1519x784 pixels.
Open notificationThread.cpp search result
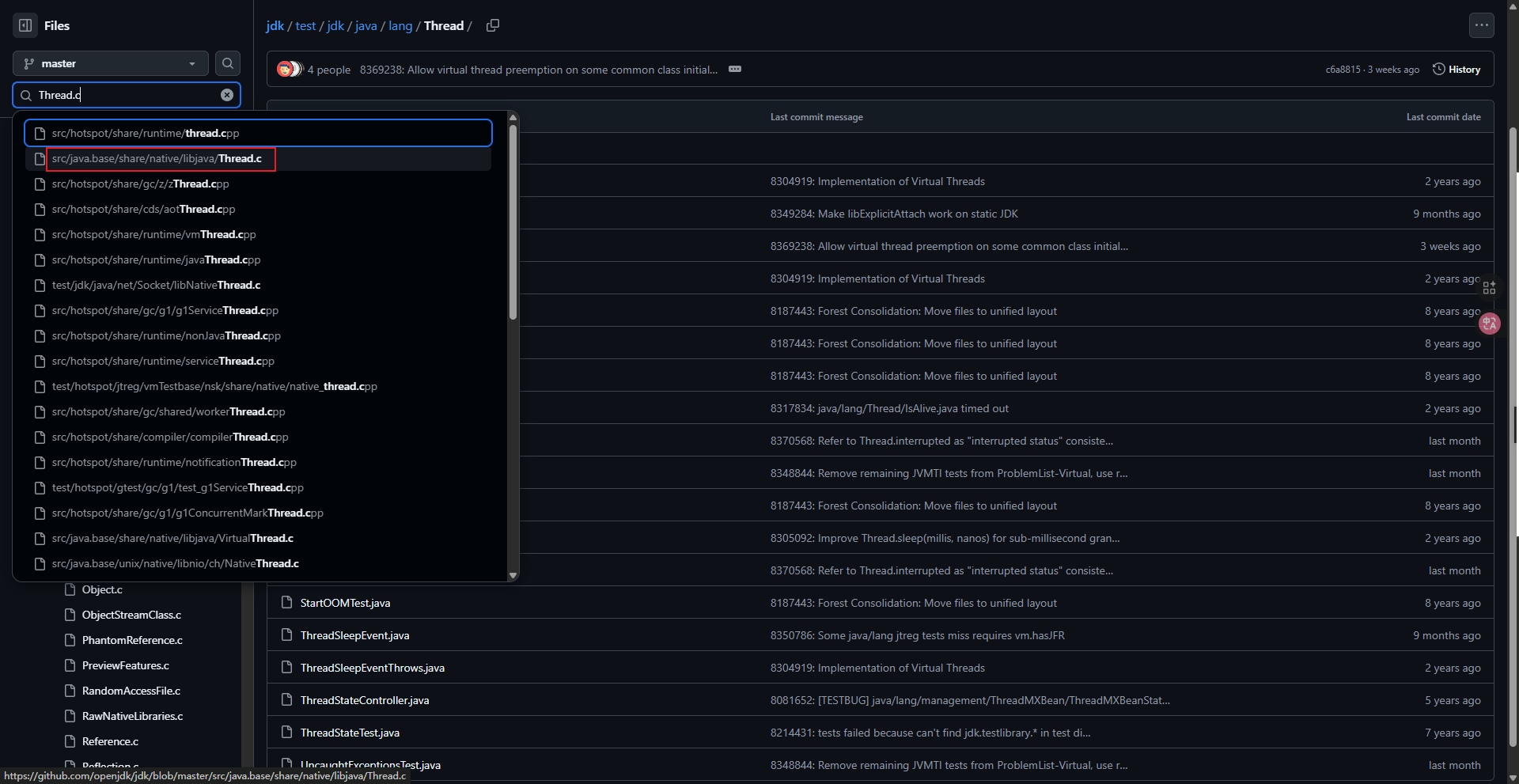tap(258, 462)
